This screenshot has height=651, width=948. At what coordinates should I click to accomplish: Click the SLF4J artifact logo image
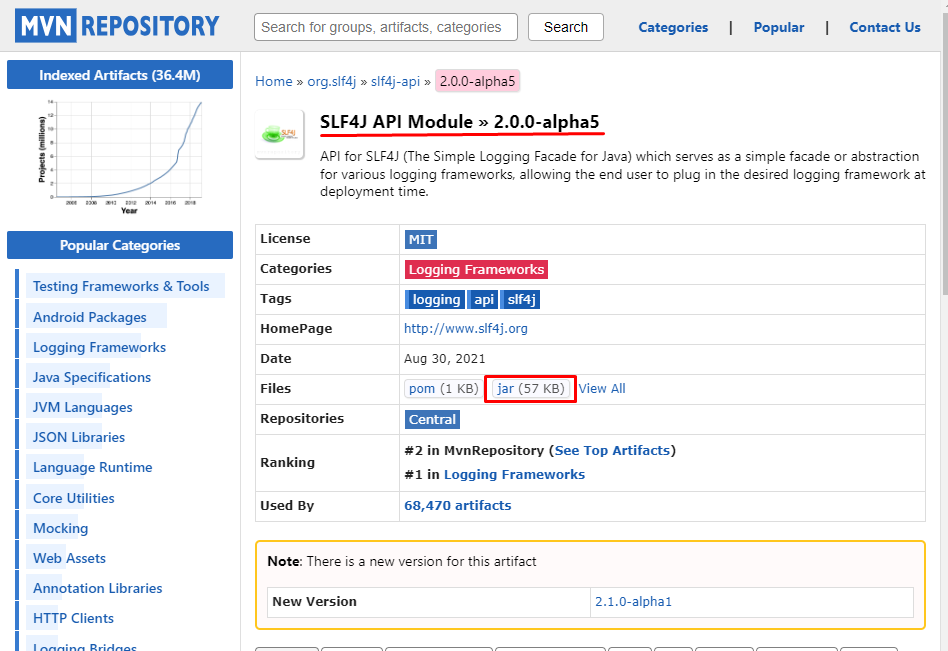tap(279, 134)
